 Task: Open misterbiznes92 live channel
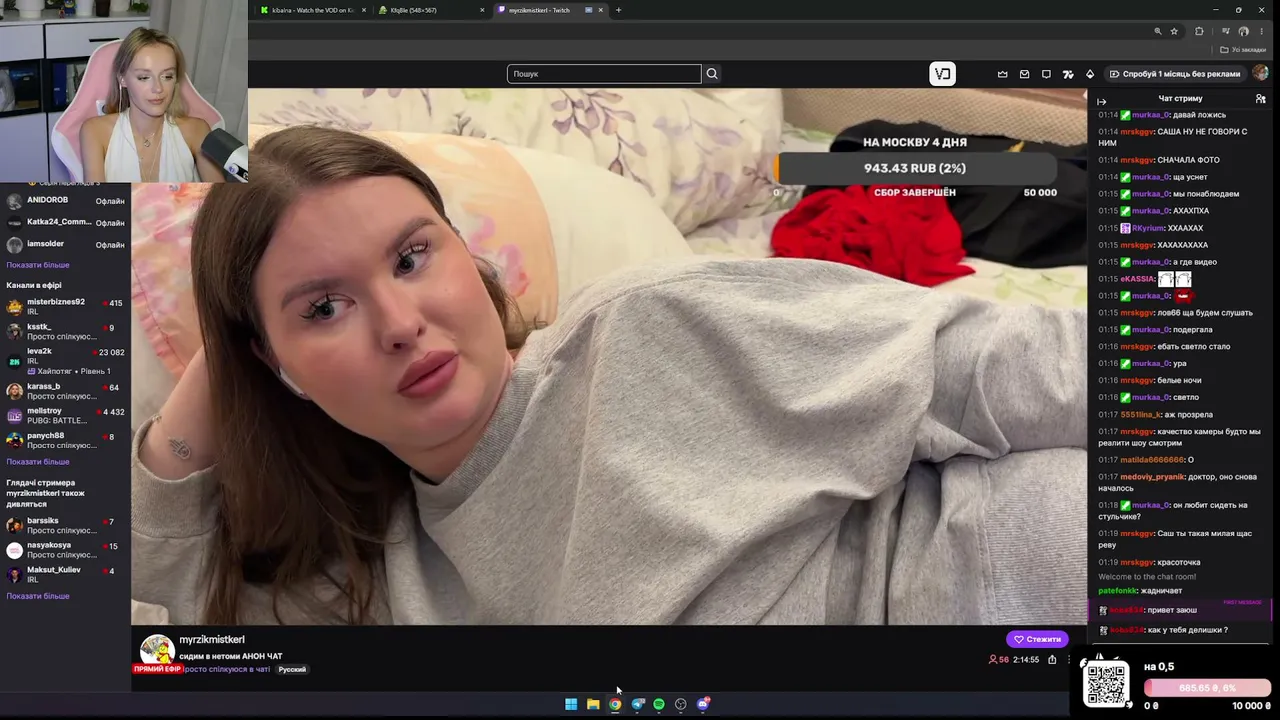(x=66, y=306)
